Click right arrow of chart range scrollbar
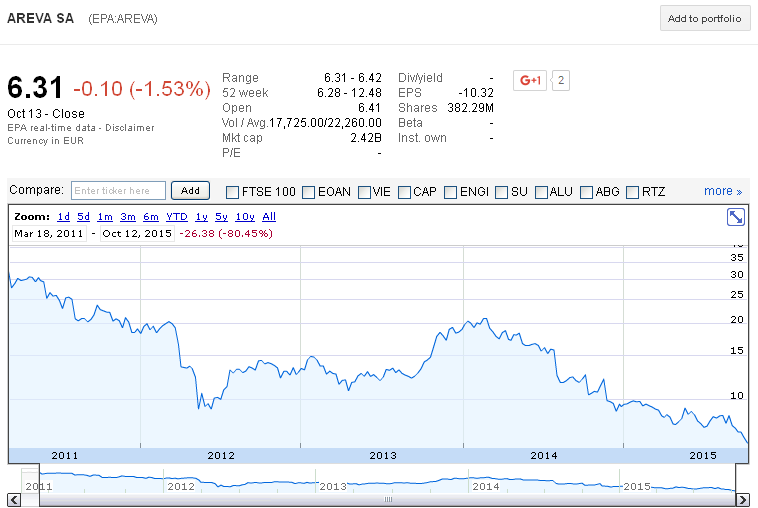 pyautogui.click(x=742, y=499)
